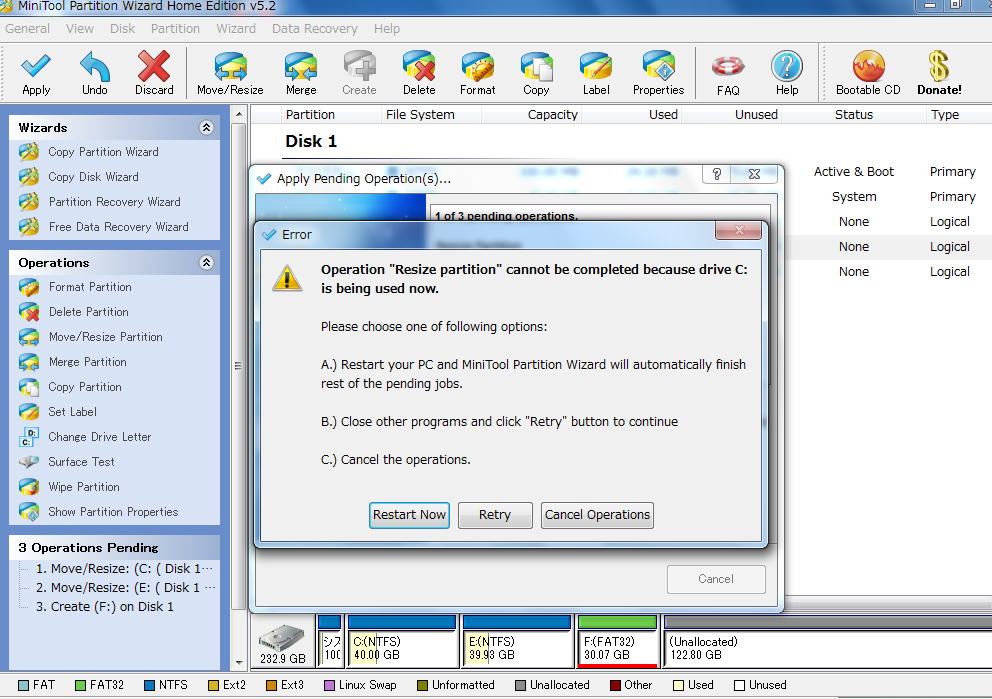Select the C: NTFS 40.00 GB partition block
Image resolution: width=992 pixels, height=699 pixels.
402,641
